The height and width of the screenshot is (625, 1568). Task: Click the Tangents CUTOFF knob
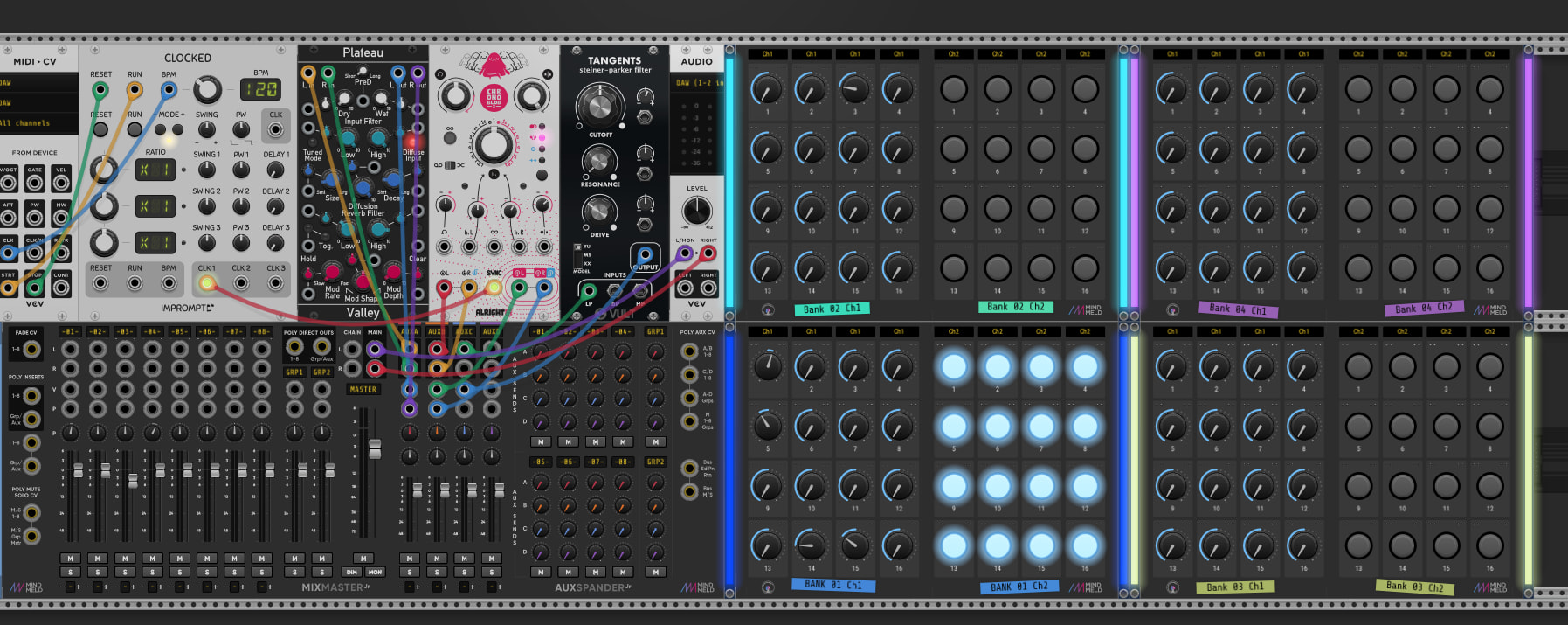pos(600,107)
